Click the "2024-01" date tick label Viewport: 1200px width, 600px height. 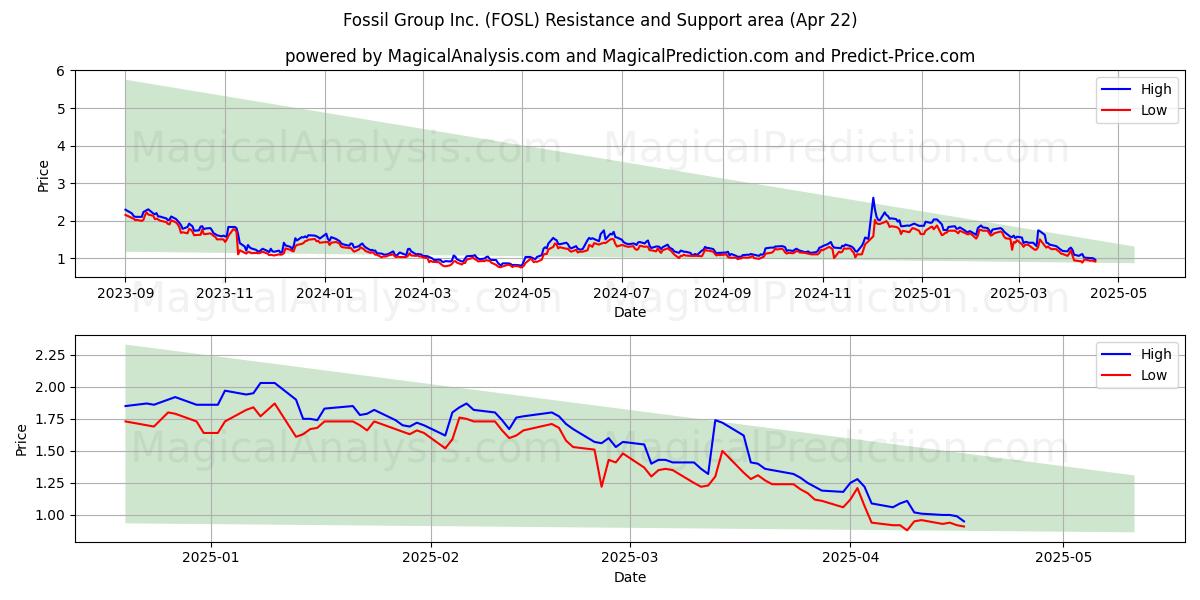(x=325, y=293)
